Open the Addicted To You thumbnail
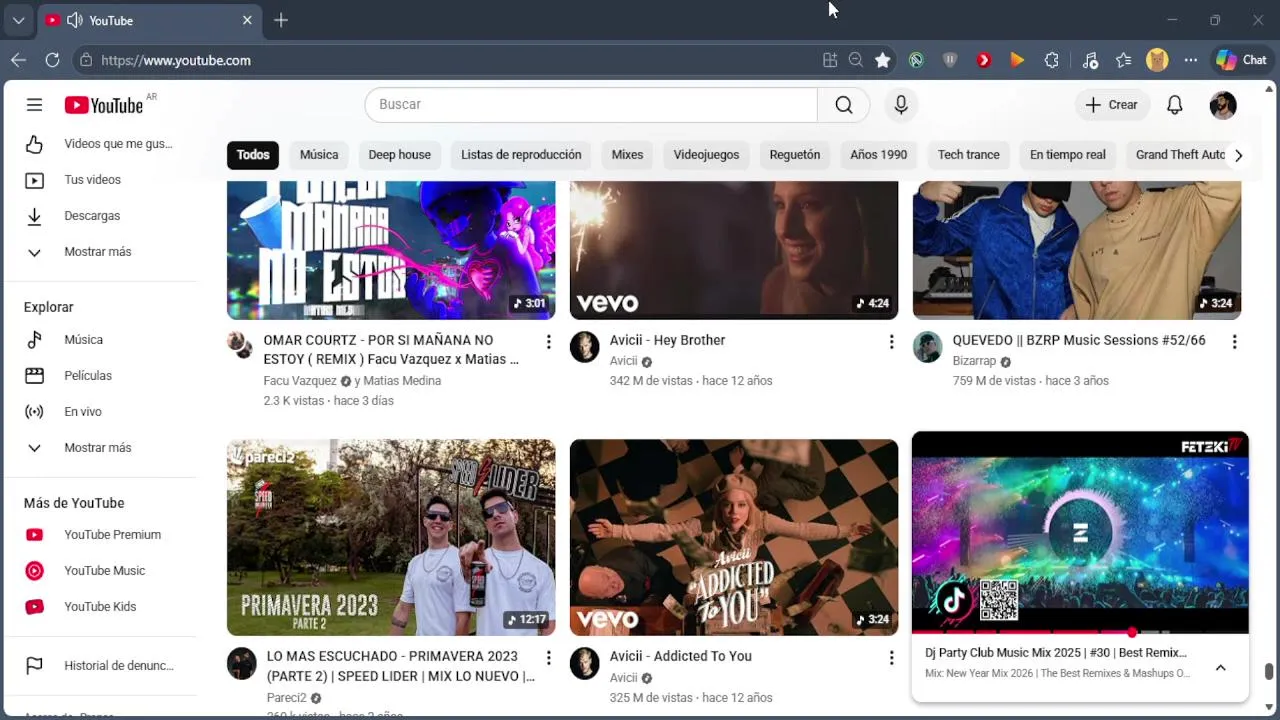The width and height of the screenshot is (1280, 720). [734, 538]
